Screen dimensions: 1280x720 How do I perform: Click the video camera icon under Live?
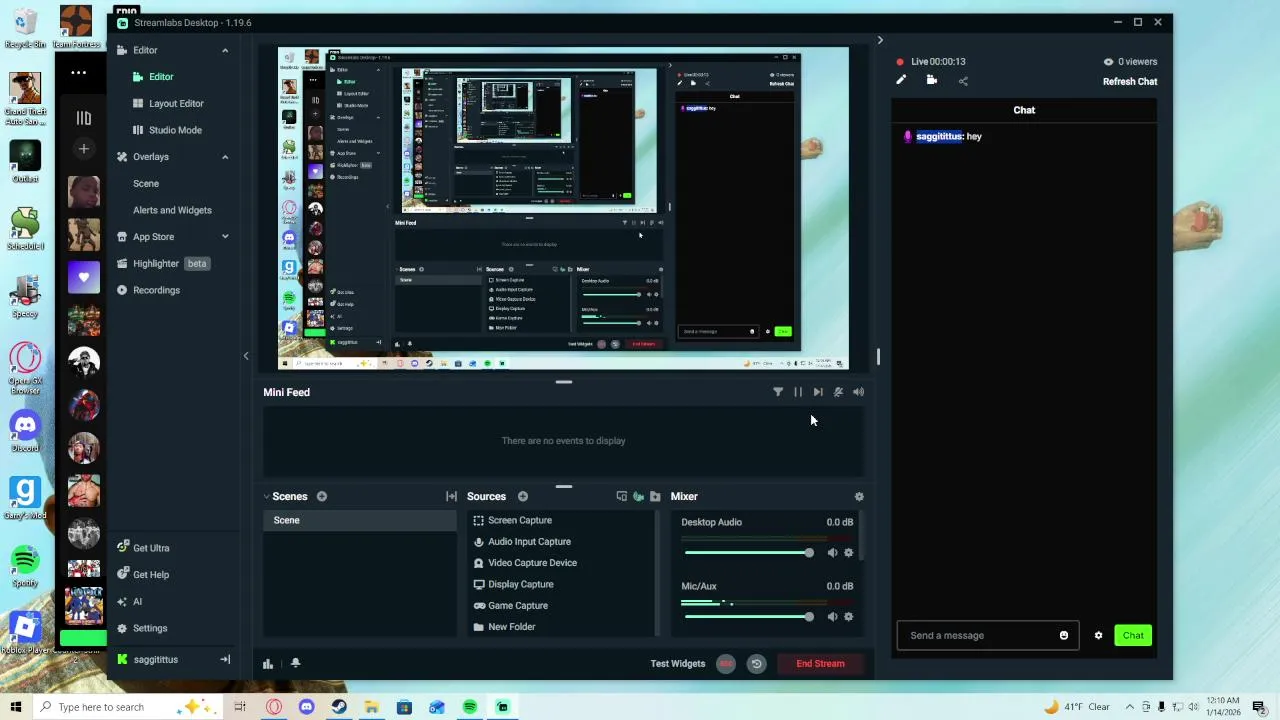click(932, 81)
